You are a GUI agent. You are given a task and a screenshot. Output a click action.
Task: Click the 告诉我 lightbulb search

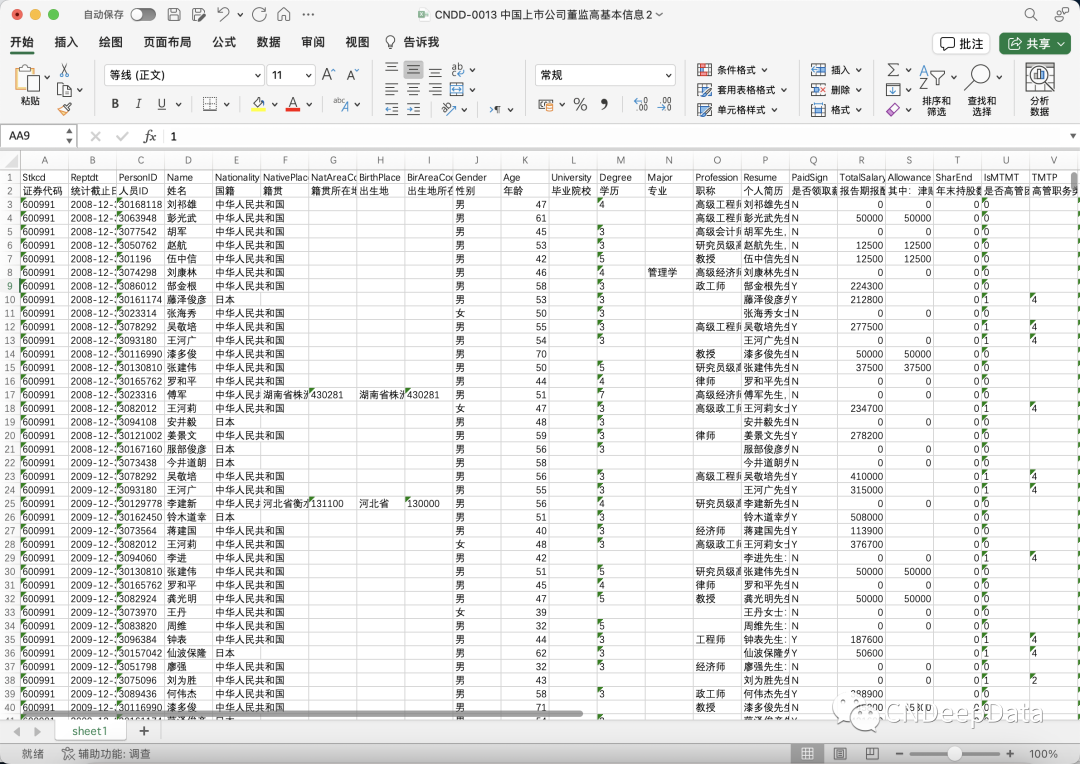pyautogui.click(x=412, y=42)
